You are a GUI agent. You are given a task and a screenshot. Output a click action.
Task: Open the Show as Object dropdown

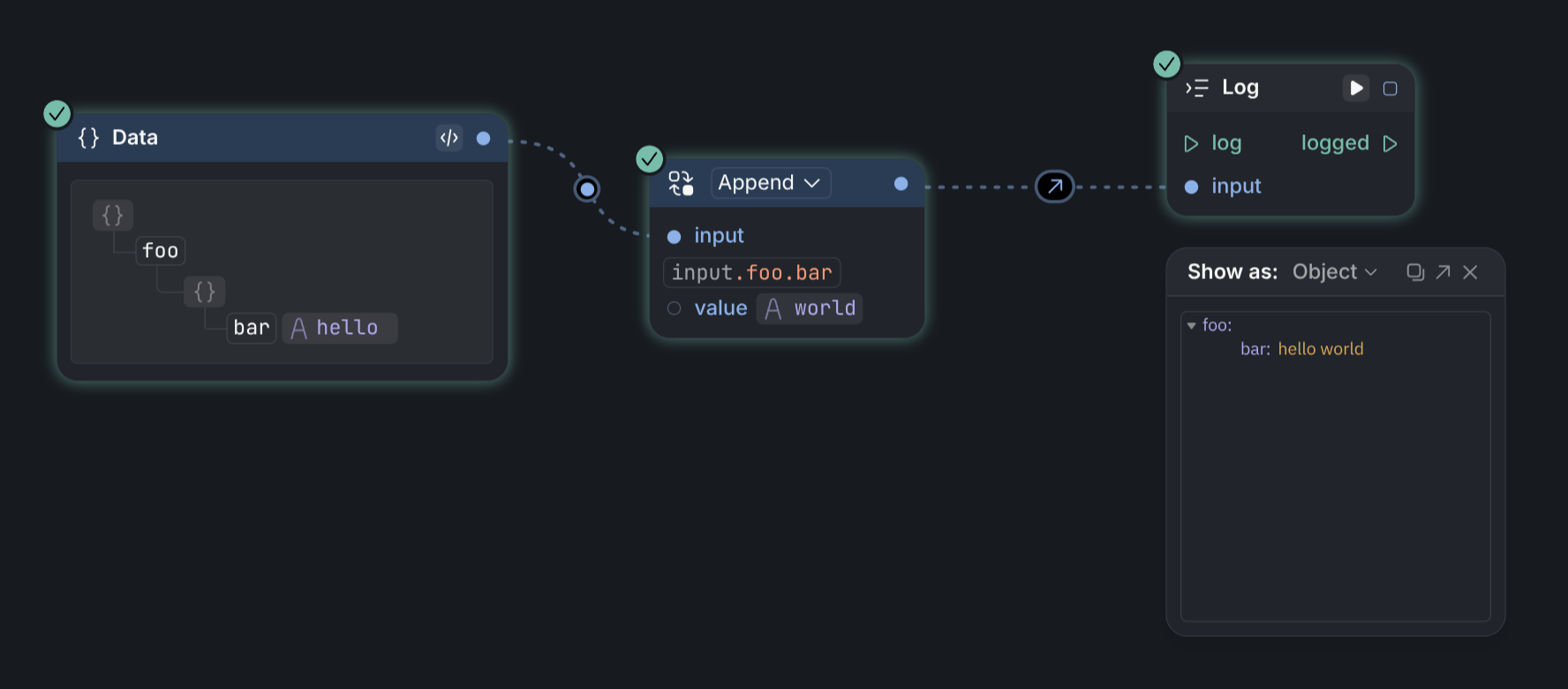click(1334, 272)
